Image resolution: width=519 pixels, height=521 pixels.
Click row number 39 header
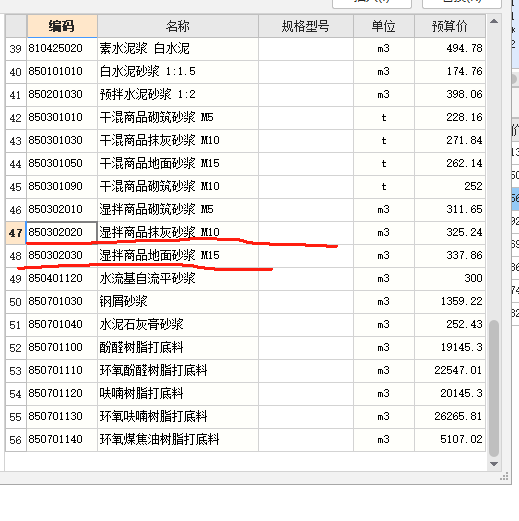point(16,49)
